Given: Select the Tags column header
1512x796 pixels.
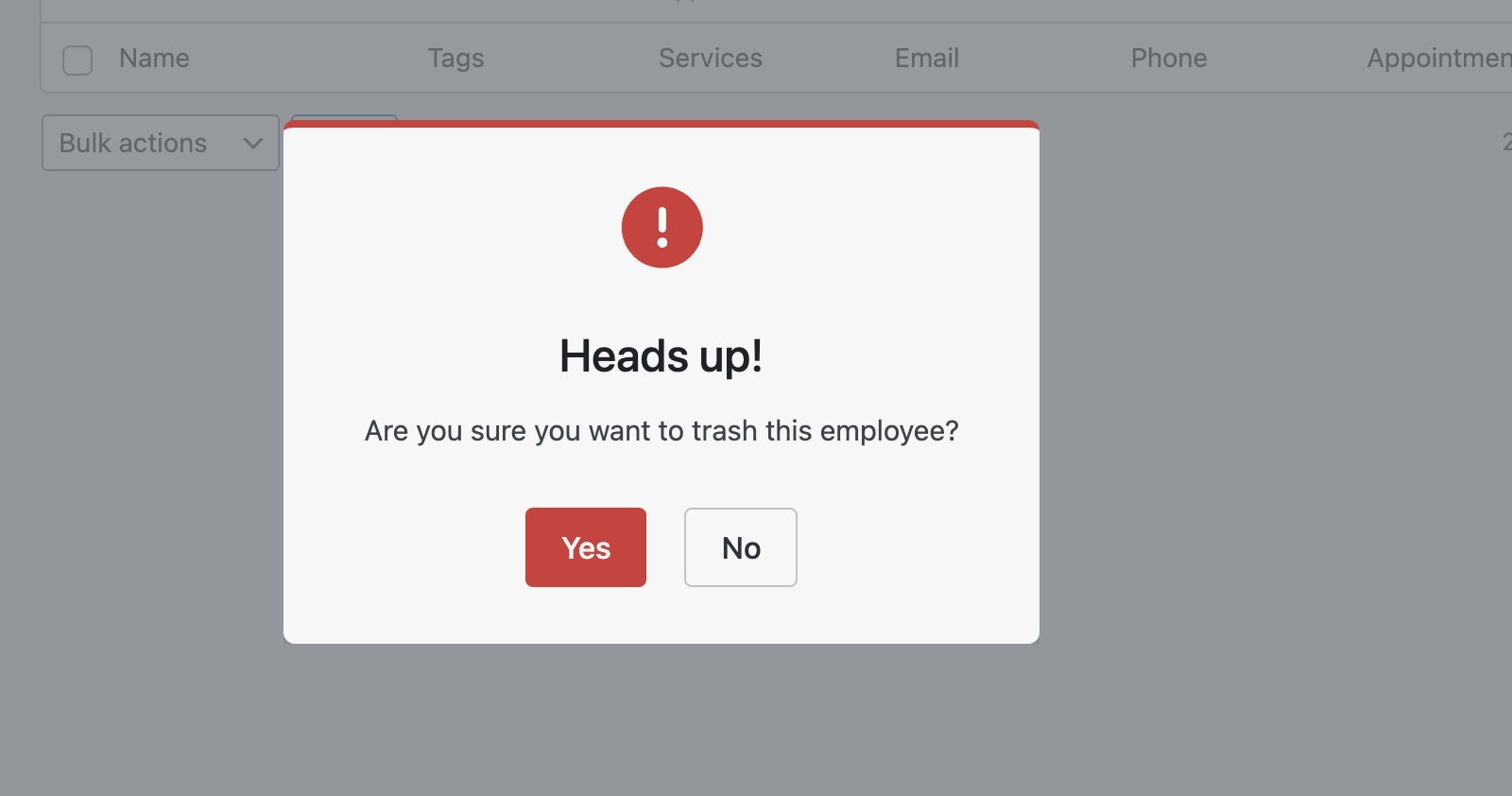Looking at the screenshot, I should click(456, 58).
